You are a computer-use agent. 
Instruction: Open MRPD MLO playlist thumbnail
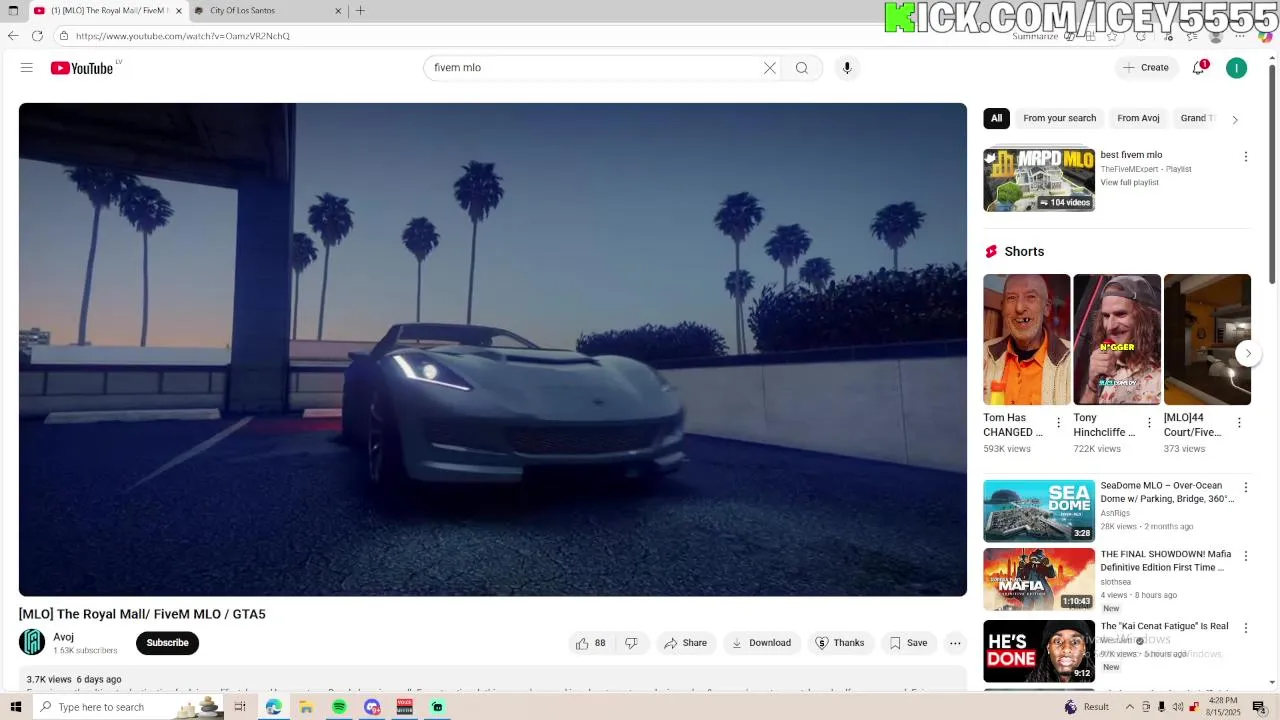1039,180
